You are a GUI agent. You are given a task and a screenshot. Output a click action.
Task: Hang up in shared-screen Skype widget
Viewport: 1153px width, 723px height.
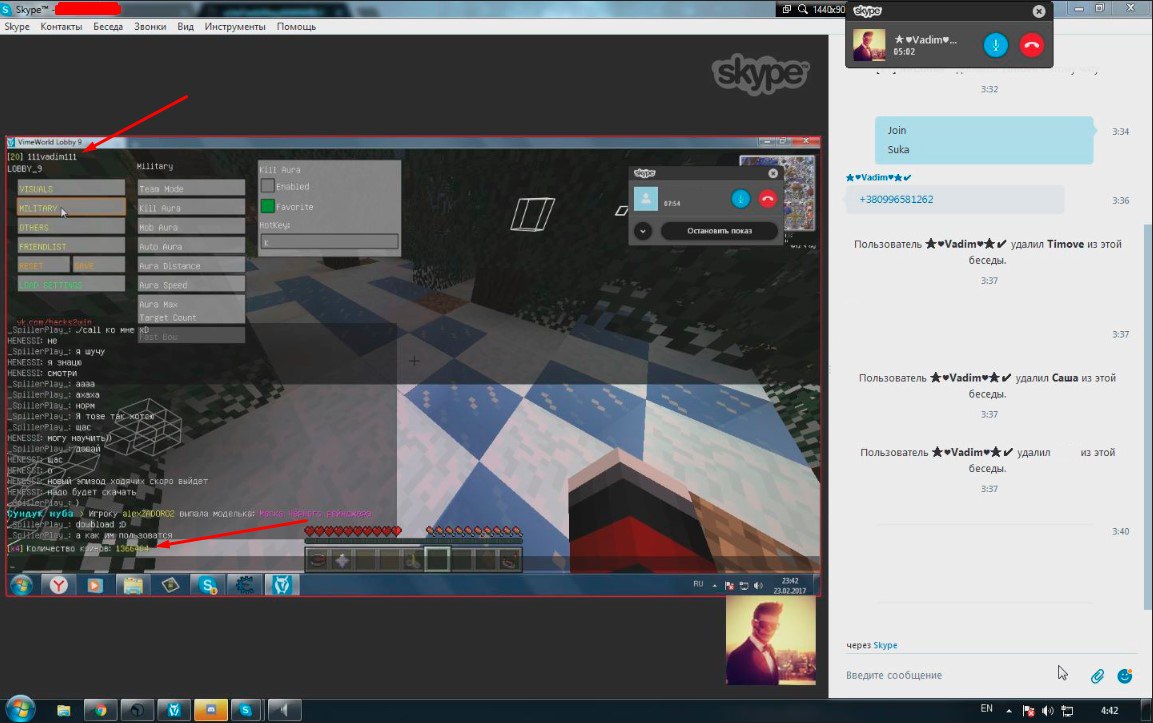768,199
